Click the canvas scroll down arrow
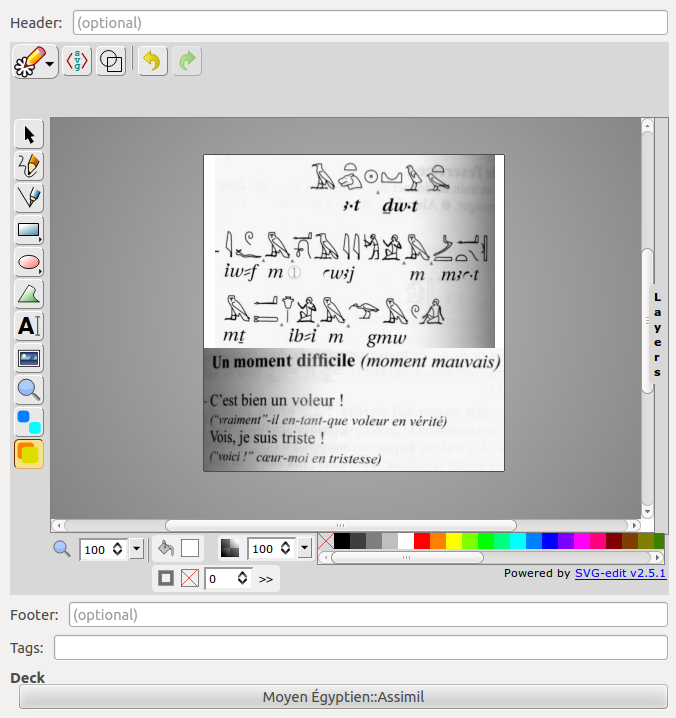 point(647,511)
